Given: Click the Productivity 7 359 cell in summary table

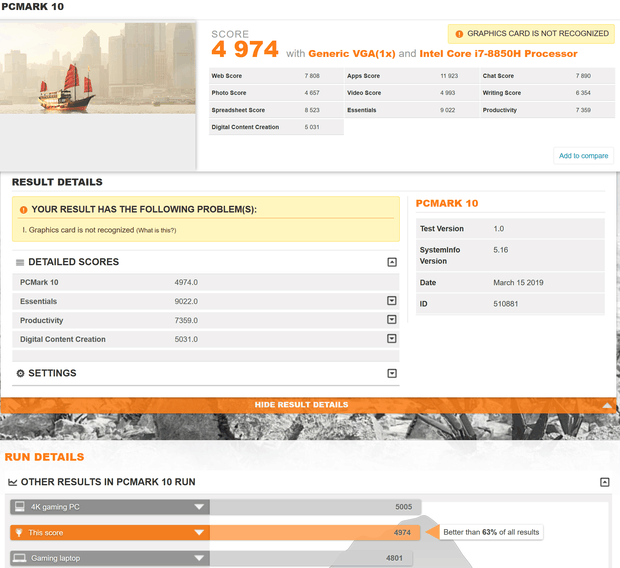Looking at the screenshot, I should pos(547,110).
